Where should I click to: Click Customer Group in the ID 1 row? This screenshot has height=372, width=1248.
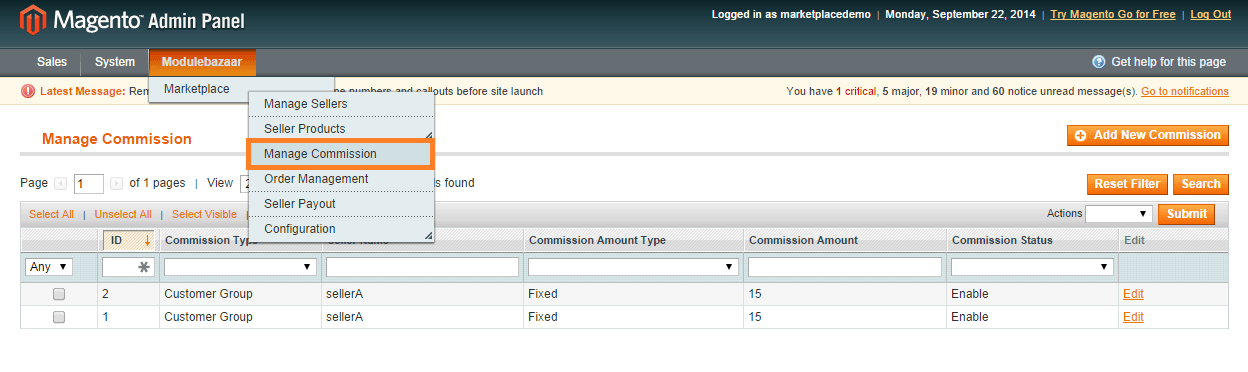pos(208,317)
